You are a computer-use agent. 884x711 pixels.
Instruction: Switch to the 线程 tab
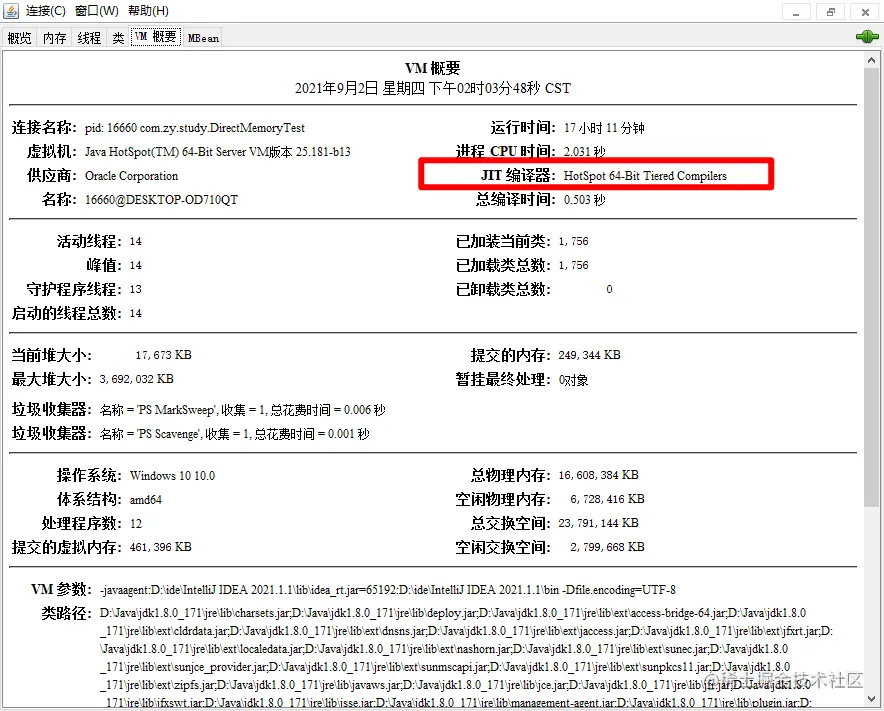click(x=89, y=38)
